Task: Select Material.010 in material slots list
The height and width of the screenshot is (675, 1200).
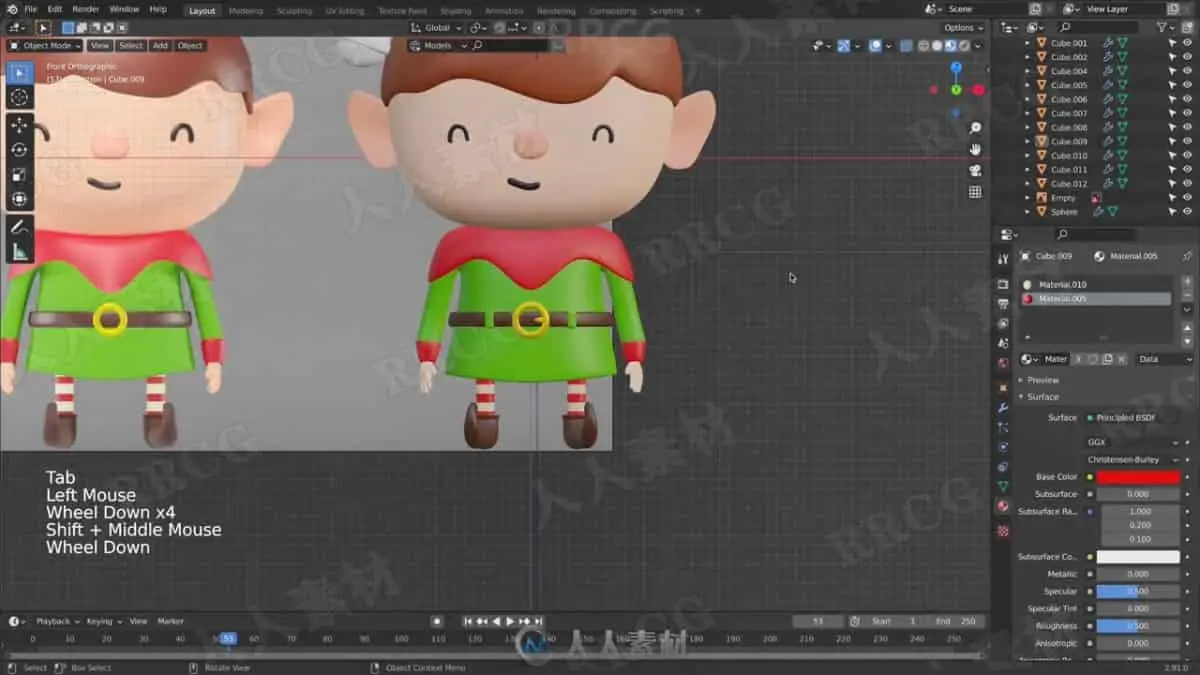Action: click(1095, 285)
